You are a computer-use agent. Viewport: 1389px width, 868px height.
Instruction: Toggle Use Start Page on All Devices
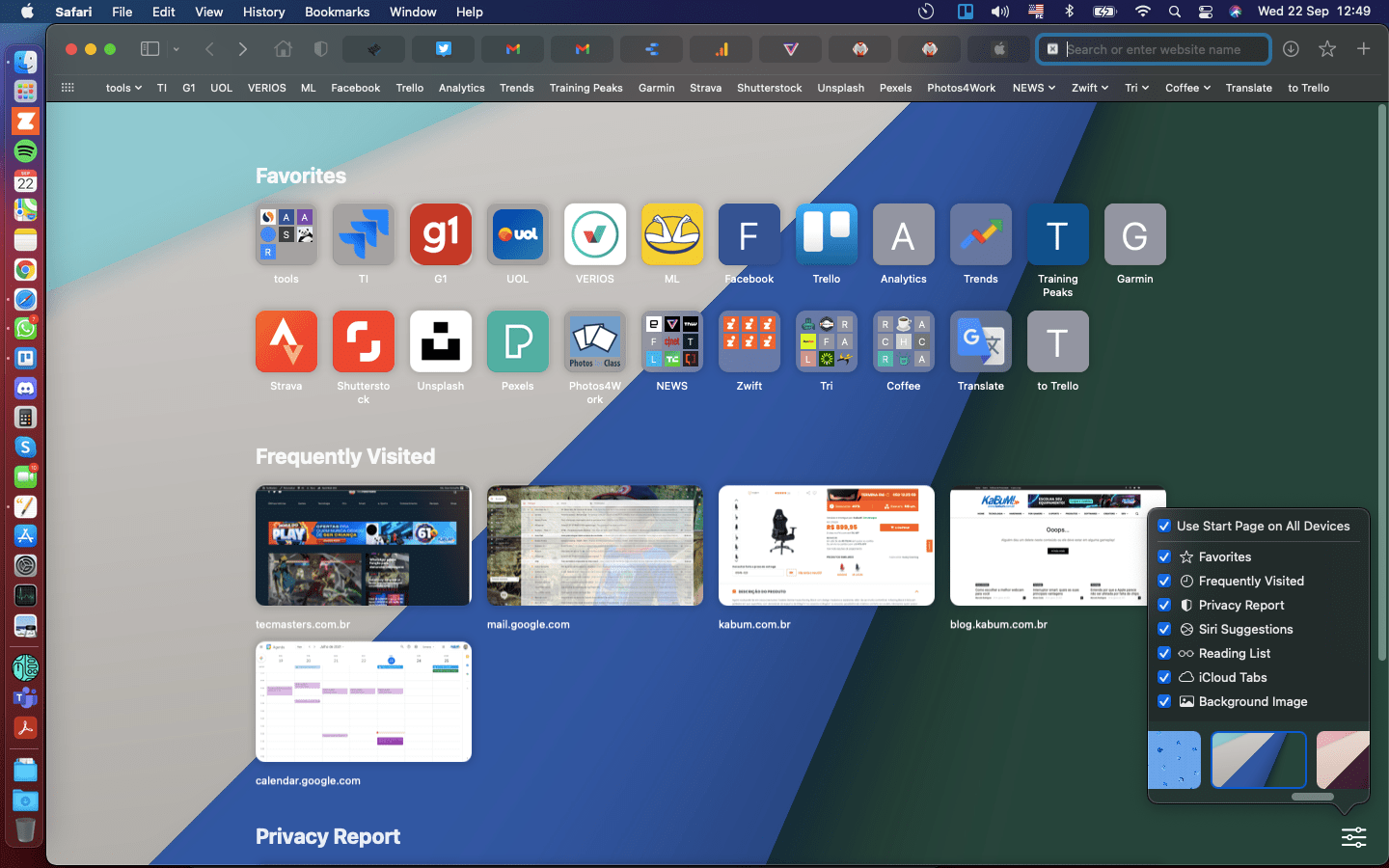point(1164,526)
